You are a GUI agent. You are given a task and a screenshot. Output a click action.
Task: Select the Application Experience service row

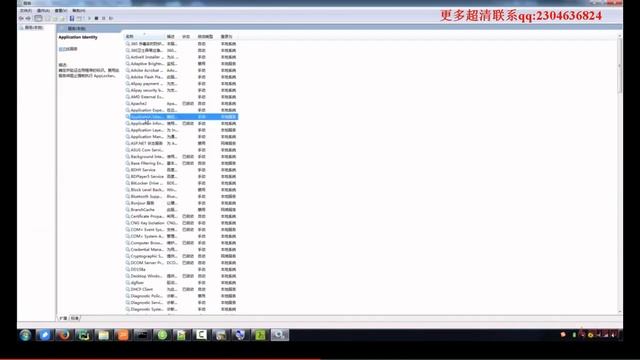tap(181, 110)
